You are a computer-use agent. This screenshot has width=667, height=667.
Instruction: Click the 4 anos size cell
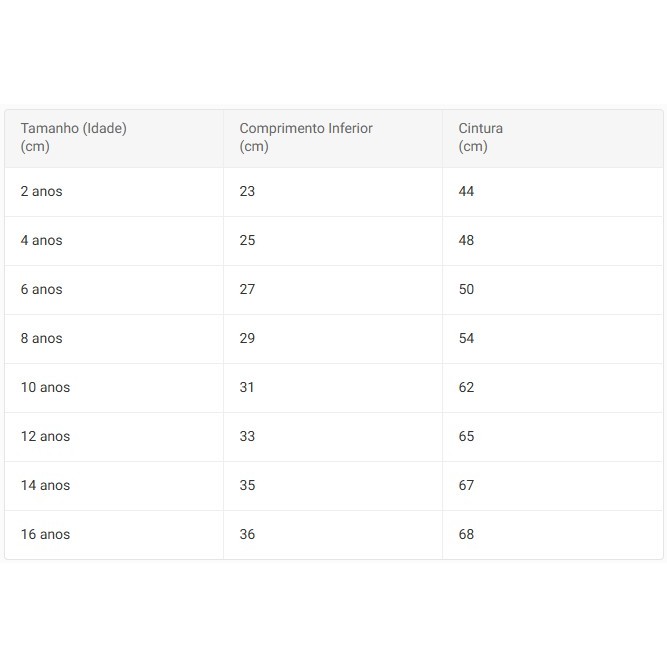[41, 240]
